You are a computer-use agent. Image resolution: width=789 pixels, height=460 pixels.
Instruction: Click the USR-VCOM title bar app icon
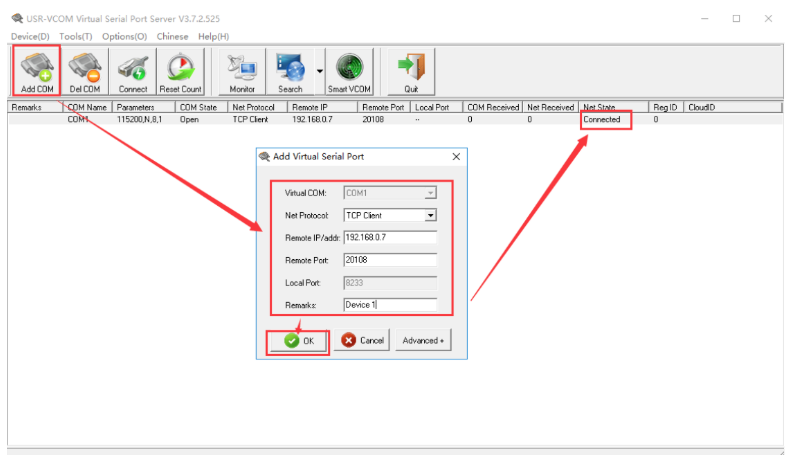pos(17,19)
